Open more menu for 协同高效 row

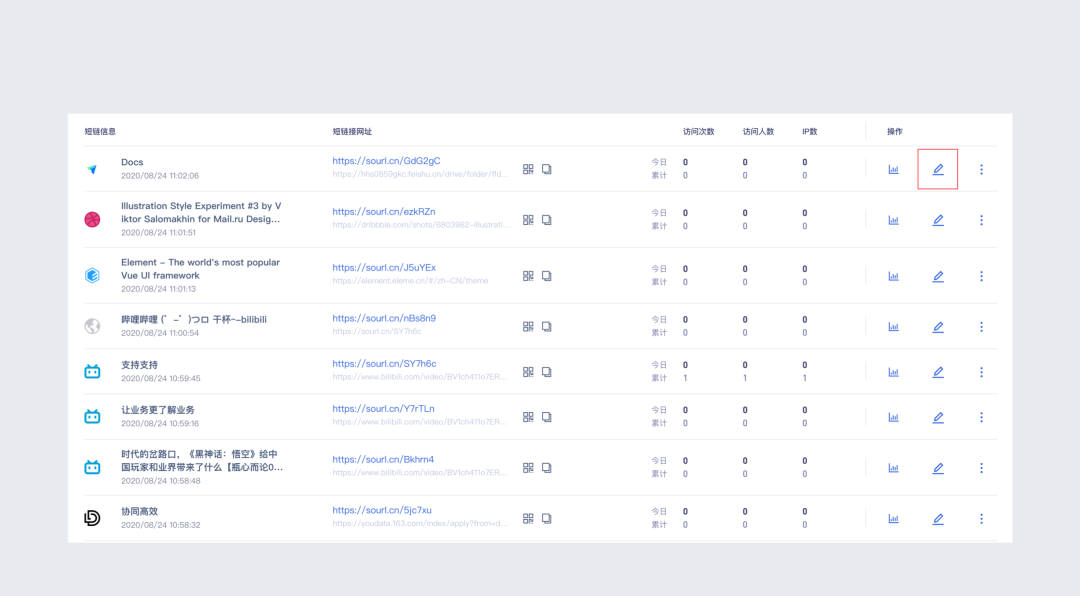tap(982, 519)
